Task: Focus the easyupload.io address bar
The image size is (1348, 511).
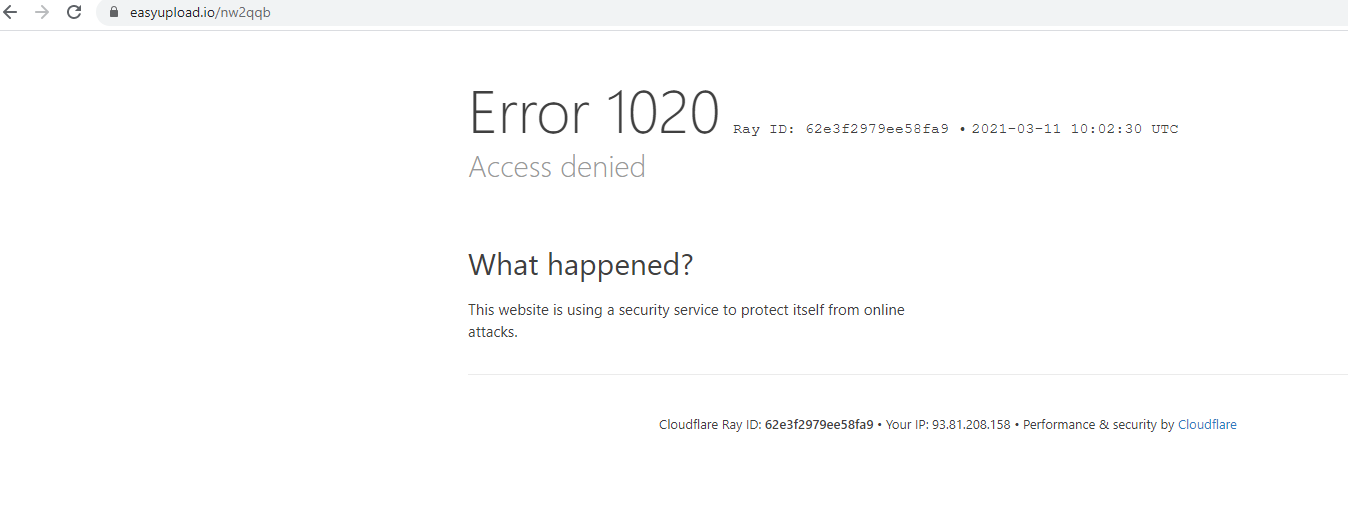Action: [720, 13]
